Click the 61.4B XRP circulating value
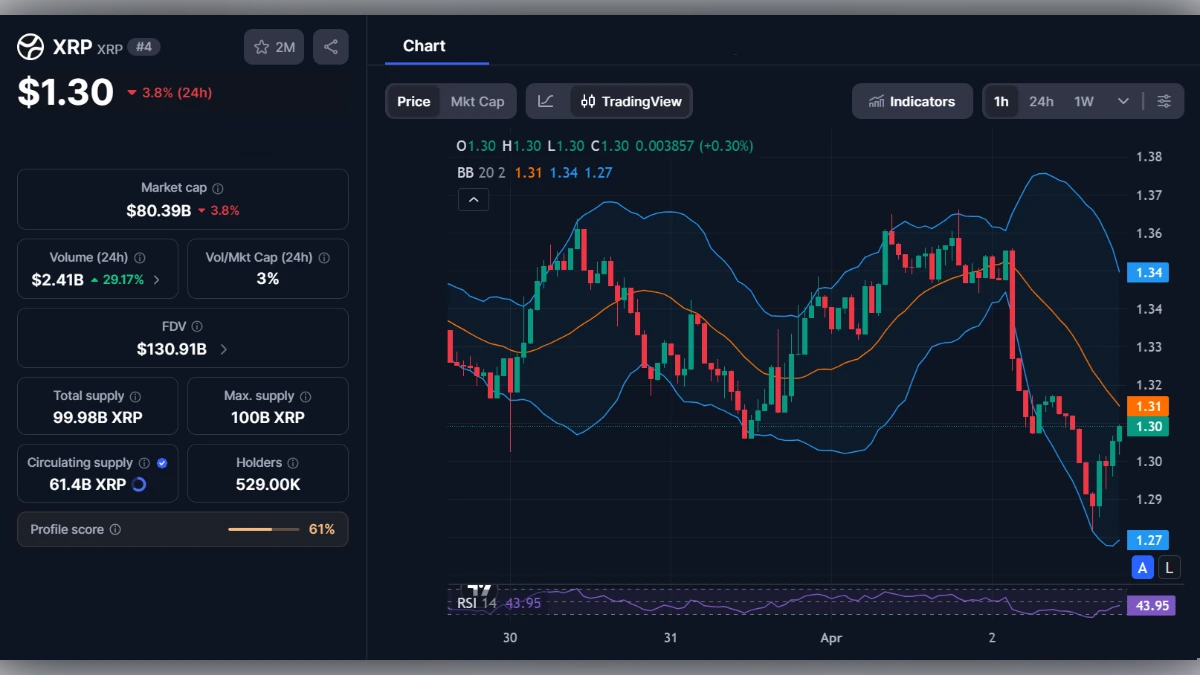 (89, 485)
